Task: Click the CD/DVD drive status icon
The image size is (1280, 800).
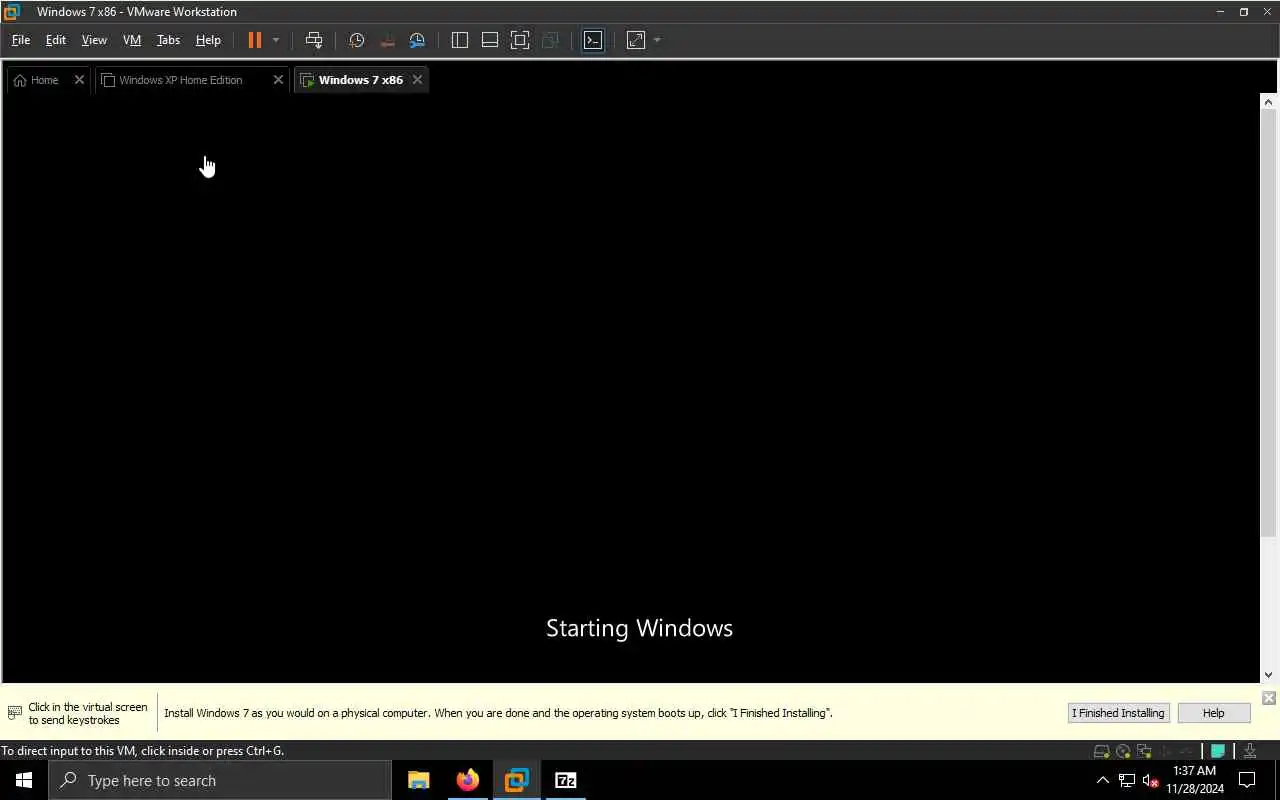Action: point(1123,751)
